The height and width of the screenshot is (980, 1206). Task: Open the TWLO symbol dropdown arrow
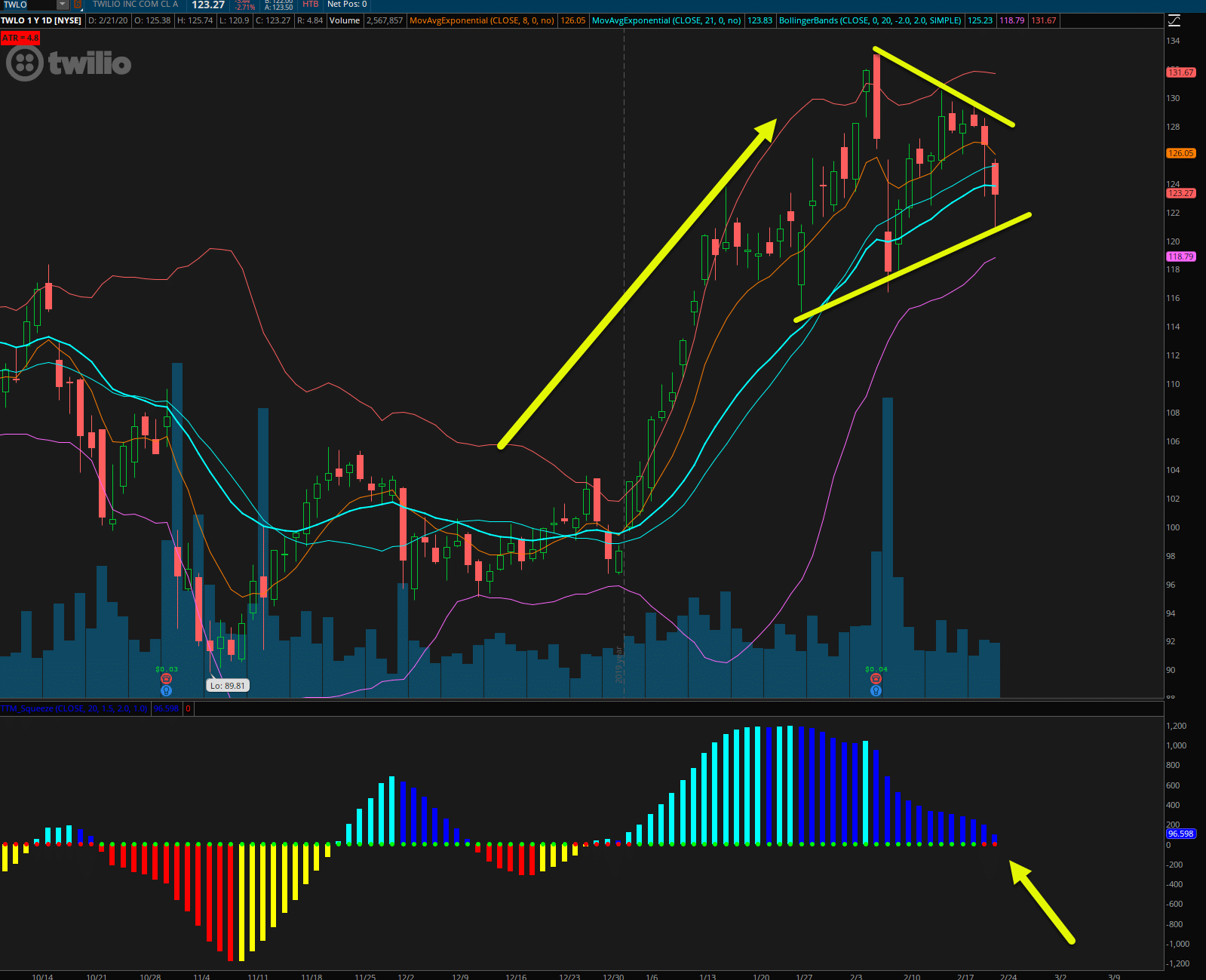tap(63, 5)
